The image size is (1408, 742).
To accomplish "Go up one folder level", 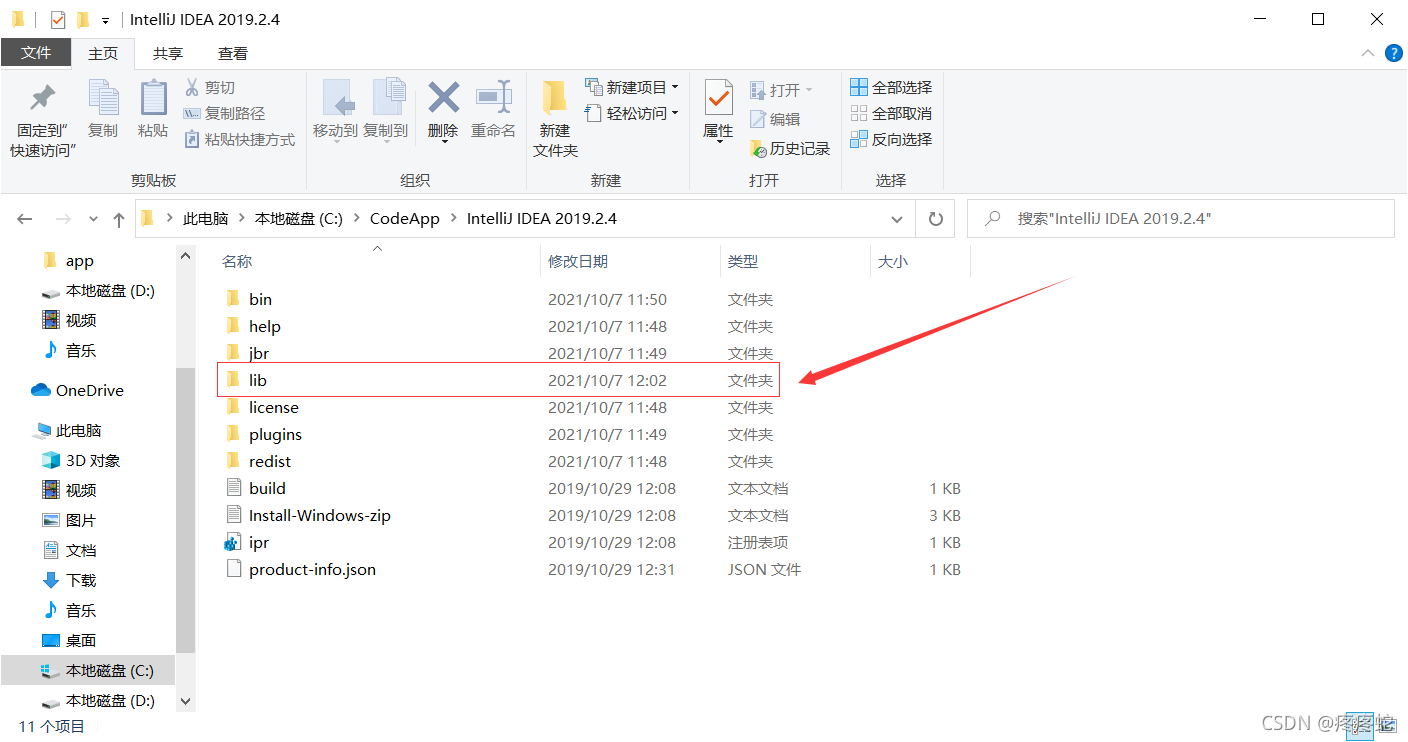I will coord(119,219).
